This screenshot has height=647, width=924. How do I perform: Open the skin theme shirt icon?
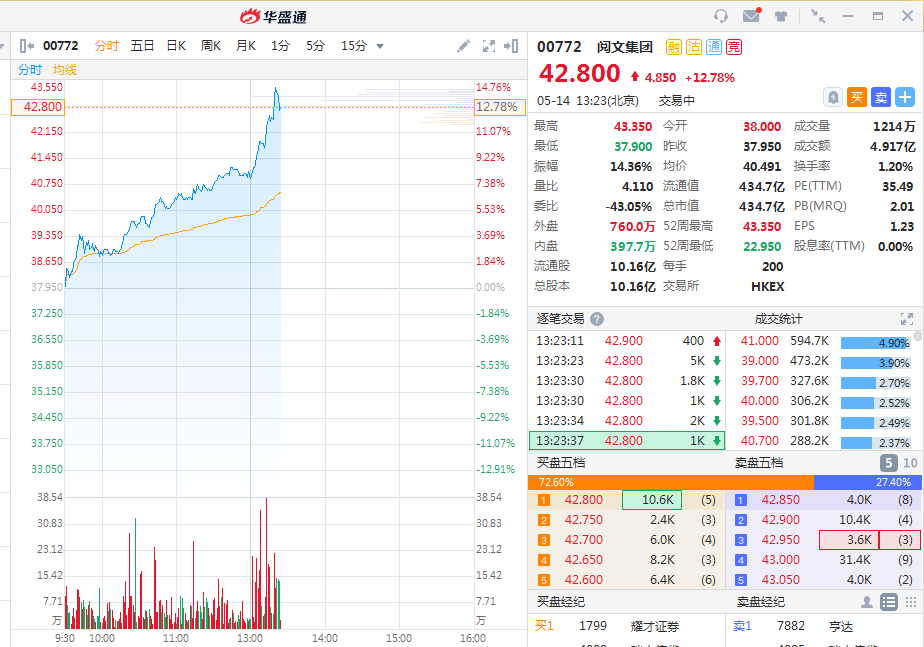click(x=781, y=16)
